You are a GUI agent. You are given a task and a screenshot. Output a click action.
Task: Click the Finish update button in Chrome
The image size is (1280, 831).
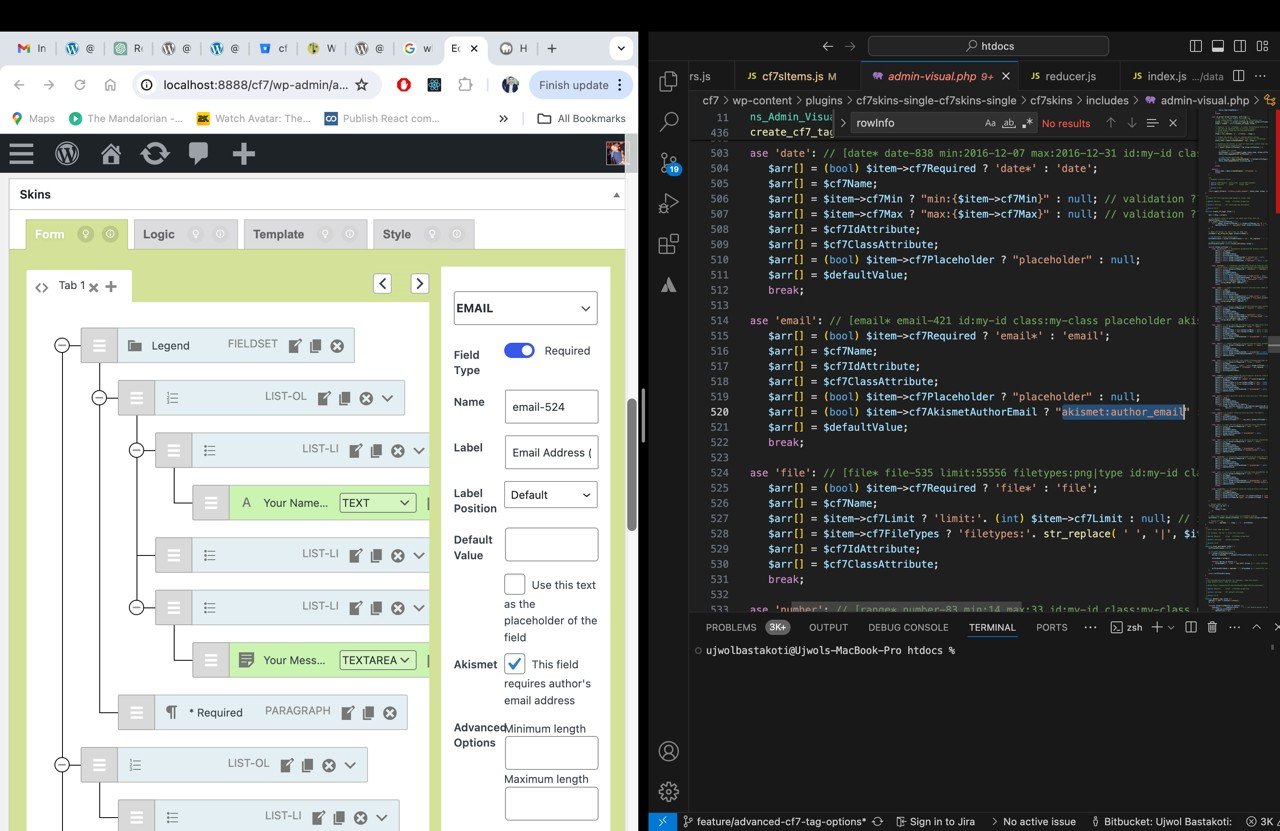[x=574, y=85]
